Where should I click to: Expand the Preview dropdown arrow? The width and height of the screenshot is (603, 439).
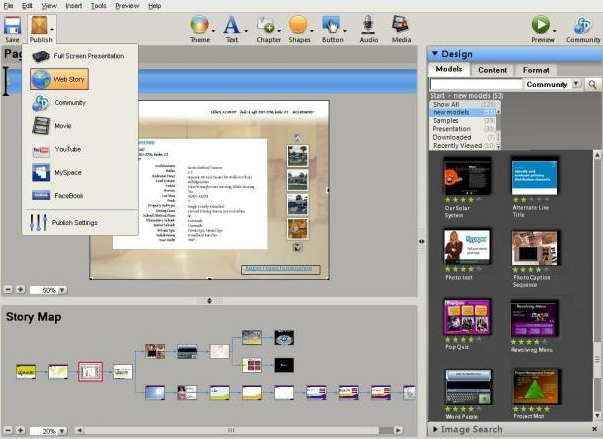point(555,31)
